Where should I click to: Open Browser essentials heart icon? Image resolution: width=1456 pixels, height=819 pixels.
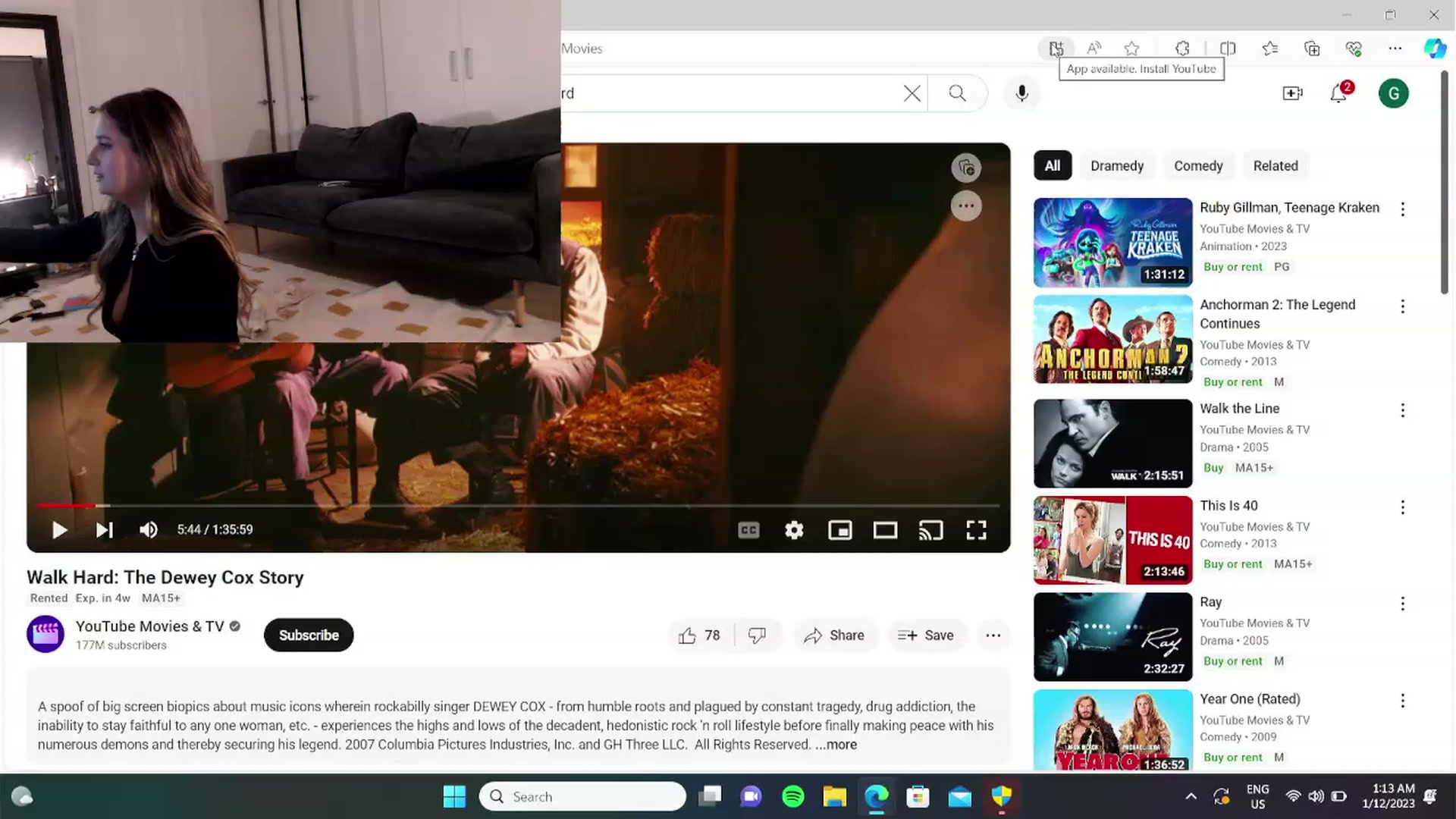[x=1354, y=49]
